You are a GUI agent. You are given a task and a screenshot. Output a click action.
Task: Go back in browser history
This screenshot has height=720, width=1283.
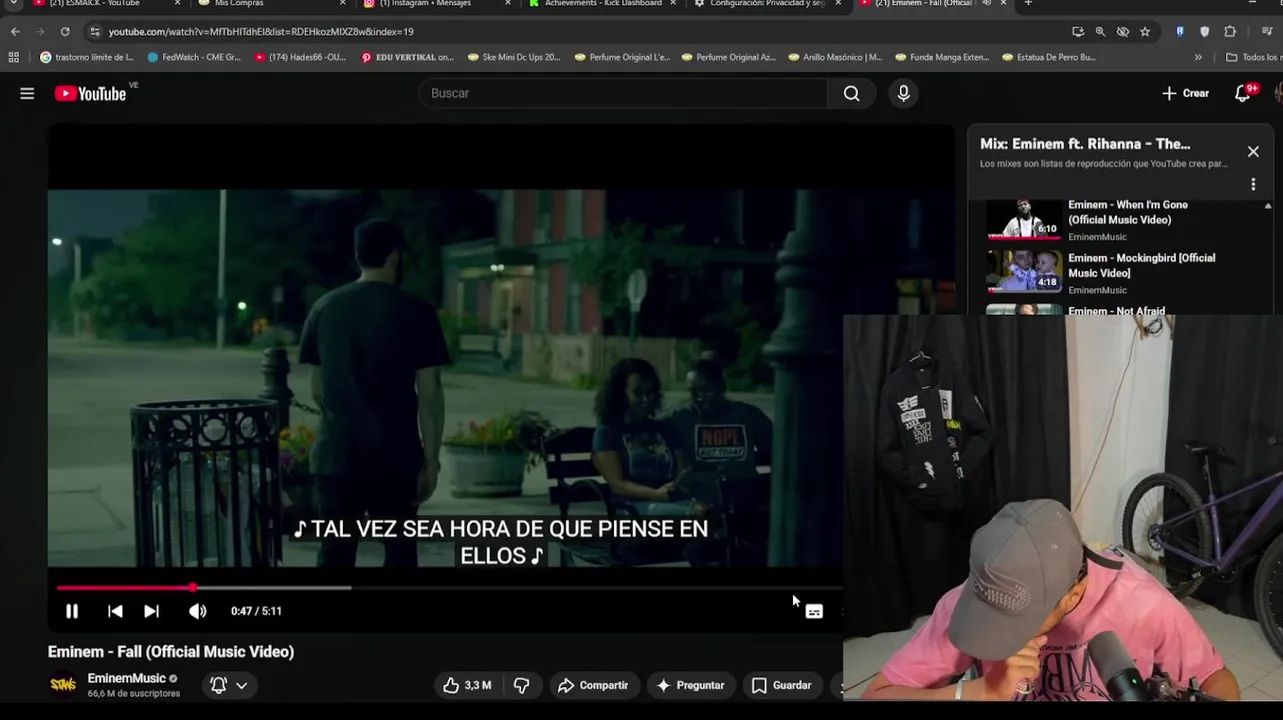[15, 32]
